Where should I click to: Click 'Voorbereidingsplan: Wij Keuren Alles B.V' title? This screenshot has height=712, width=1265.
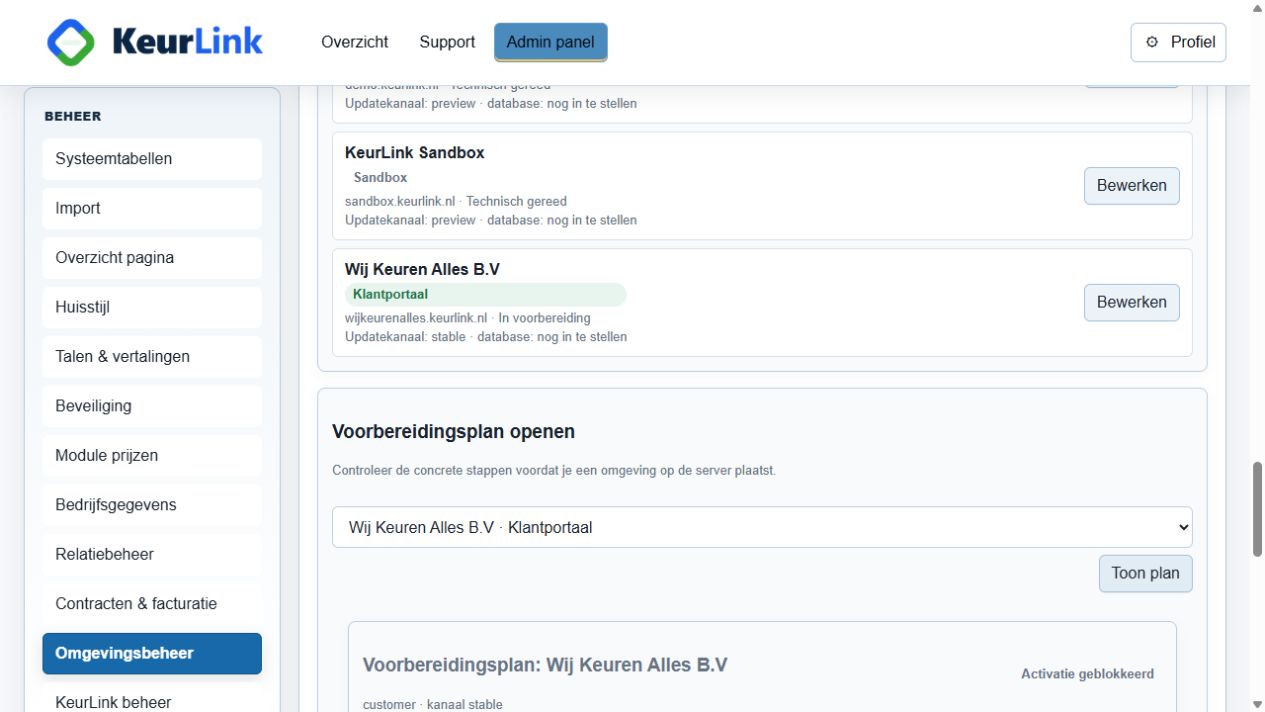coord(545,665)
